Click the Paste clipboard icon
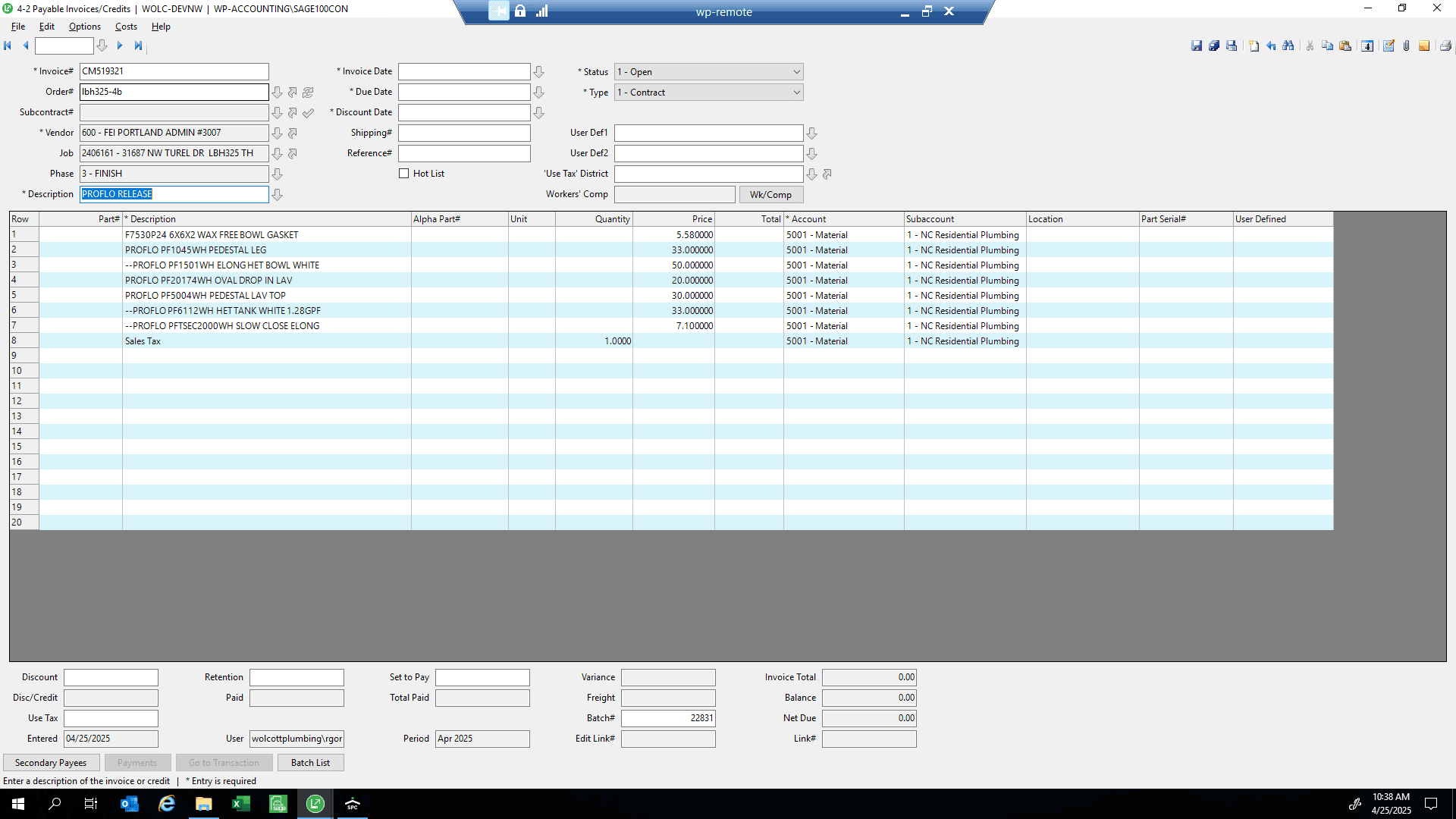 click(1345, 46)
